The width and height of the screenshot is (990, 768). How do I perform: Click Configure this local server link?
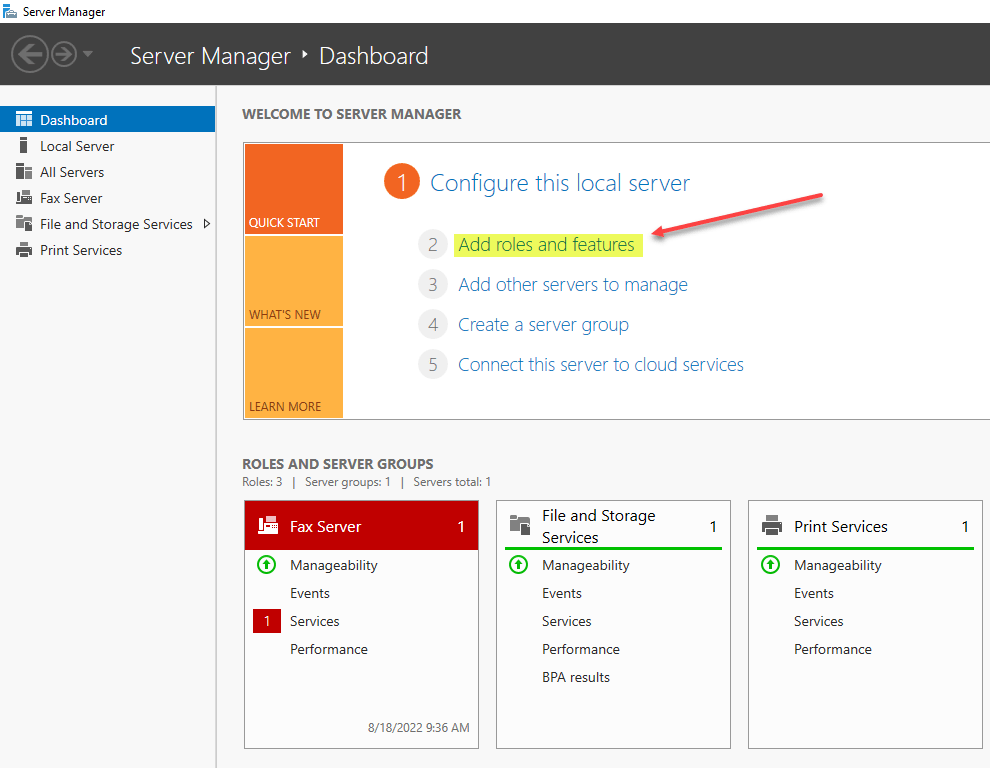click(559, 183)
